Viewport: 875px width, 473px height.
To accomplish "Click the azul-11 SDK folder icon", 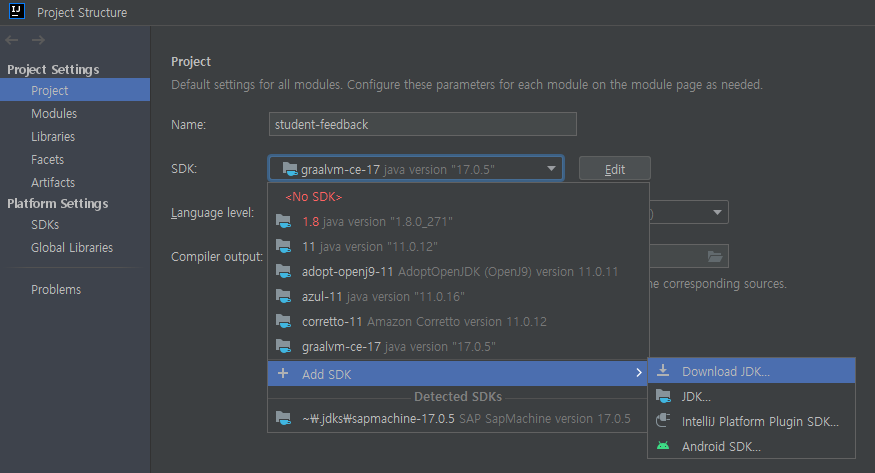I will coord(283,296).
